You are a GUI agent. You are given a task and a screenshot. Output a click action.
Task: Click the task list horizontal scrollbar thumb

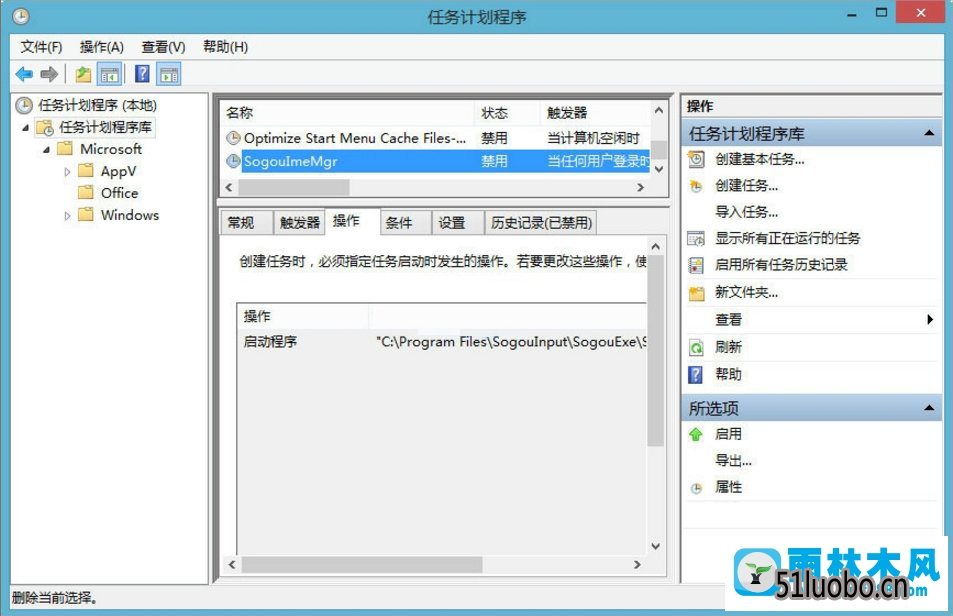tap(294, 188)
